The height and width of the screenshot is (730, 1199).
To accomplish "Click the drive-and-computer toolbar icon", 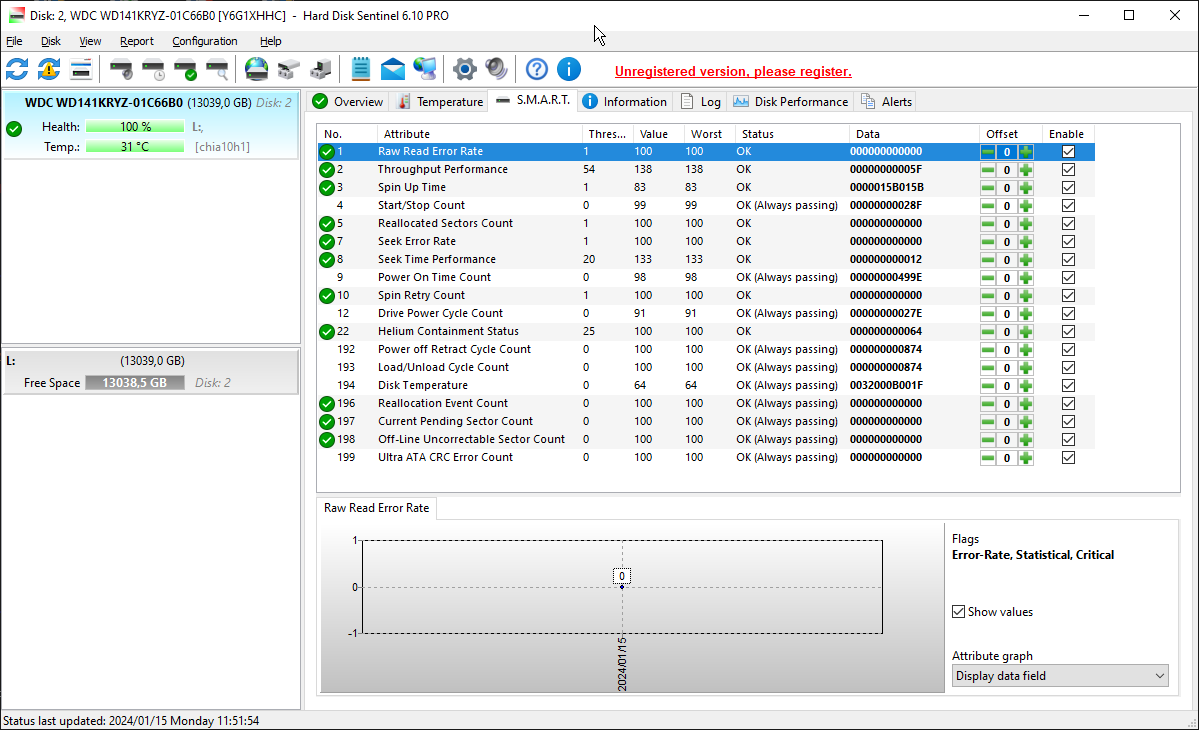I will tap(320, 70).
